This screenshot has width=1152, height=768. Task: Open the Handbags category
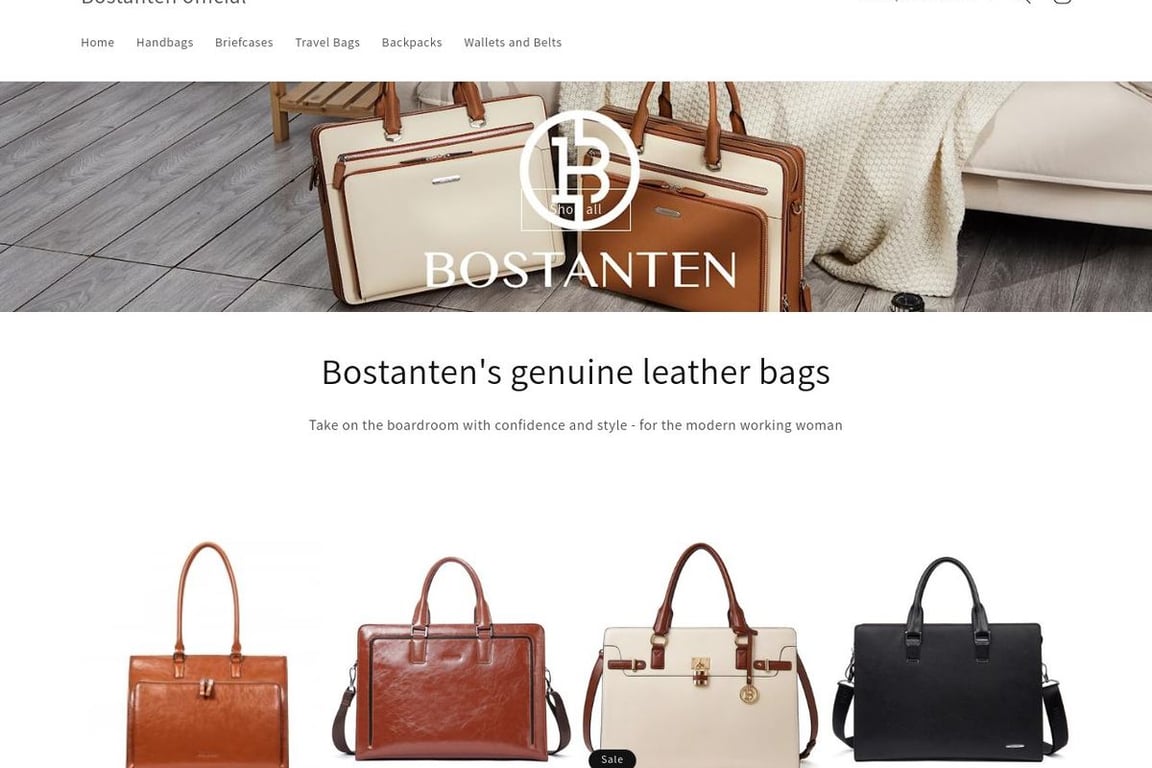click(165, 43)
